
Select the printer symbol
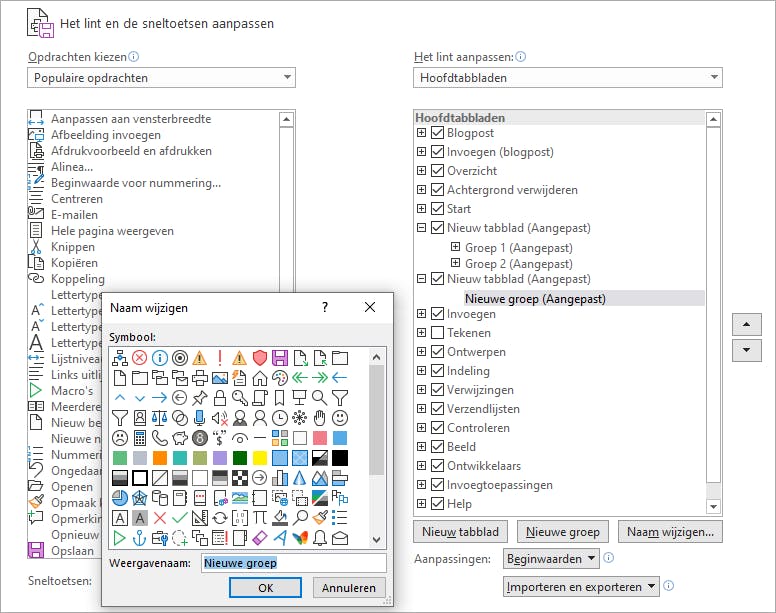click(x=200, y=378)
